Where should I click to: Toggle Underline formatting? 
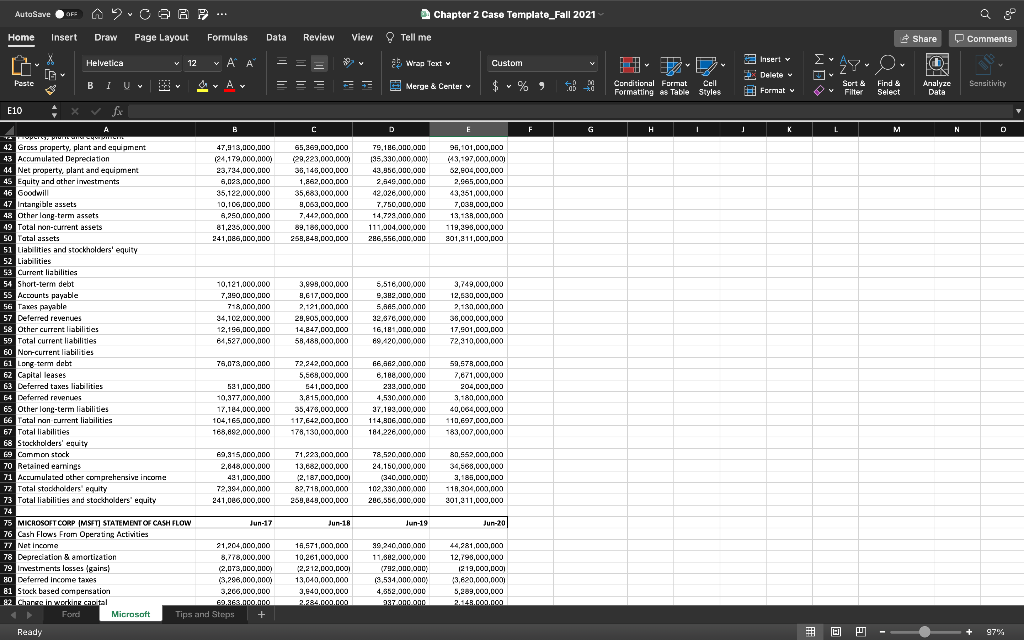[126, 86]
